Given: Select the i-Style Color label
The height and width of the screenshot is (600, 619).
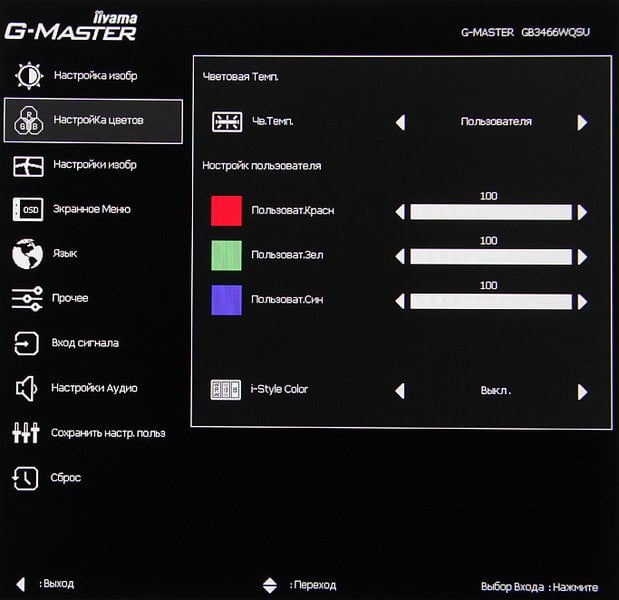Looking at the screenshot, I should 279,389.
